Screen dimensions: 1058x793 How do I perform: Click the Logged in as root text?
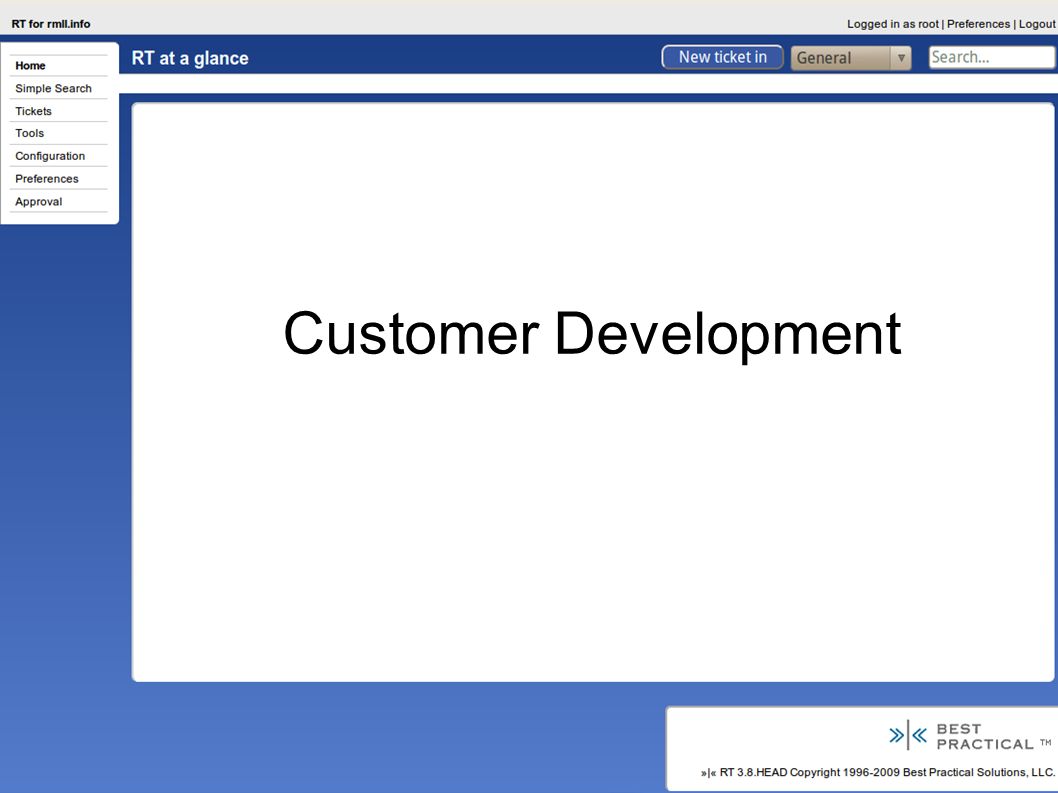tap(893, 24)
